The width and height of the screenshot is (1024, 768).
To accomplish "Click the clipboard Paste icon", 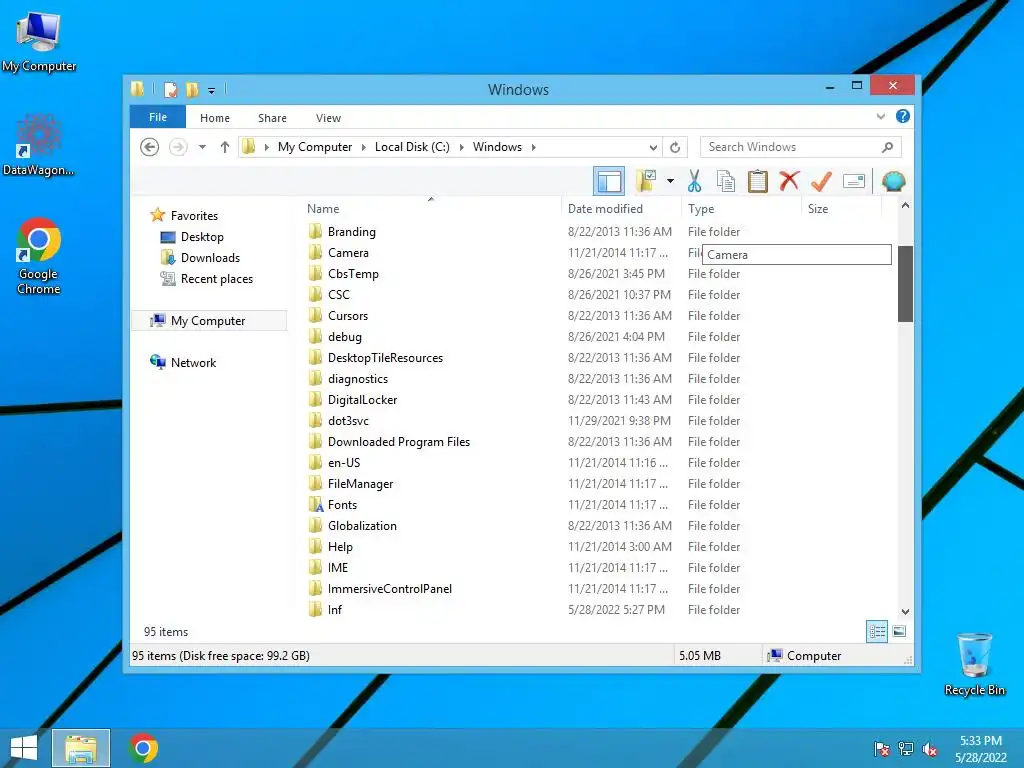I will [758, 182].
